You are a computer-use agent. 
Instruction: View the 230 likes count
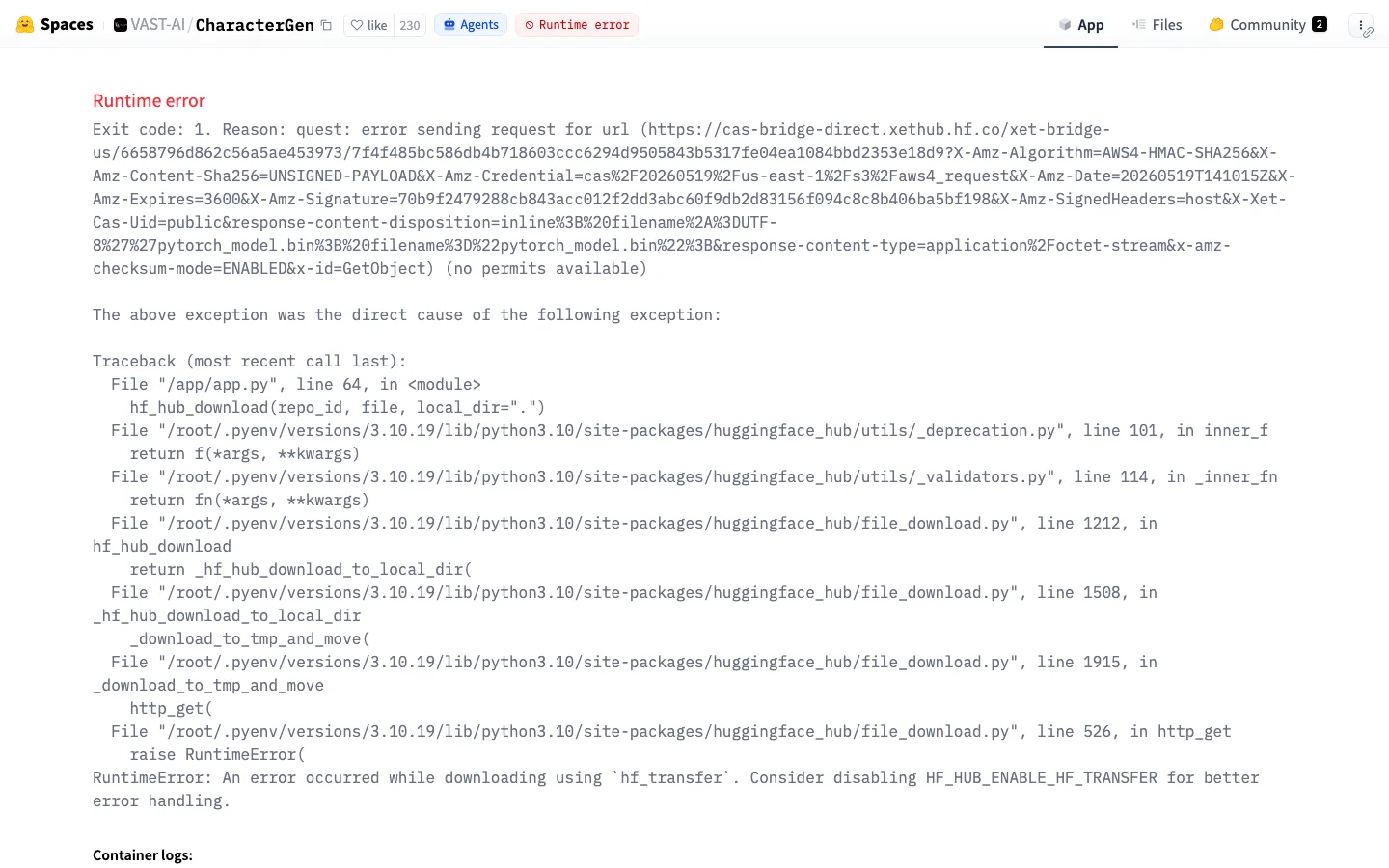click(410, 25)
